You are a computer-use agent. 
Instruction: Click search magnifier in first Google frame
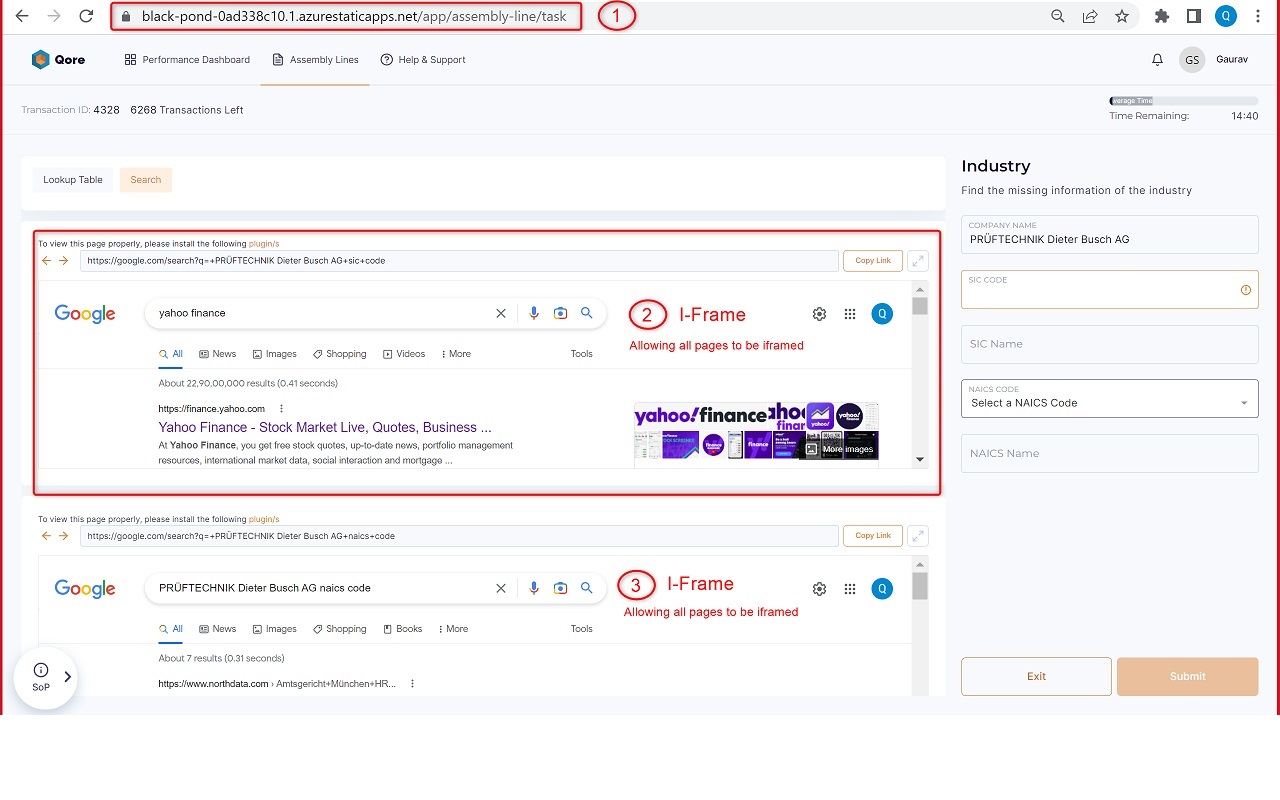(587, 313)
